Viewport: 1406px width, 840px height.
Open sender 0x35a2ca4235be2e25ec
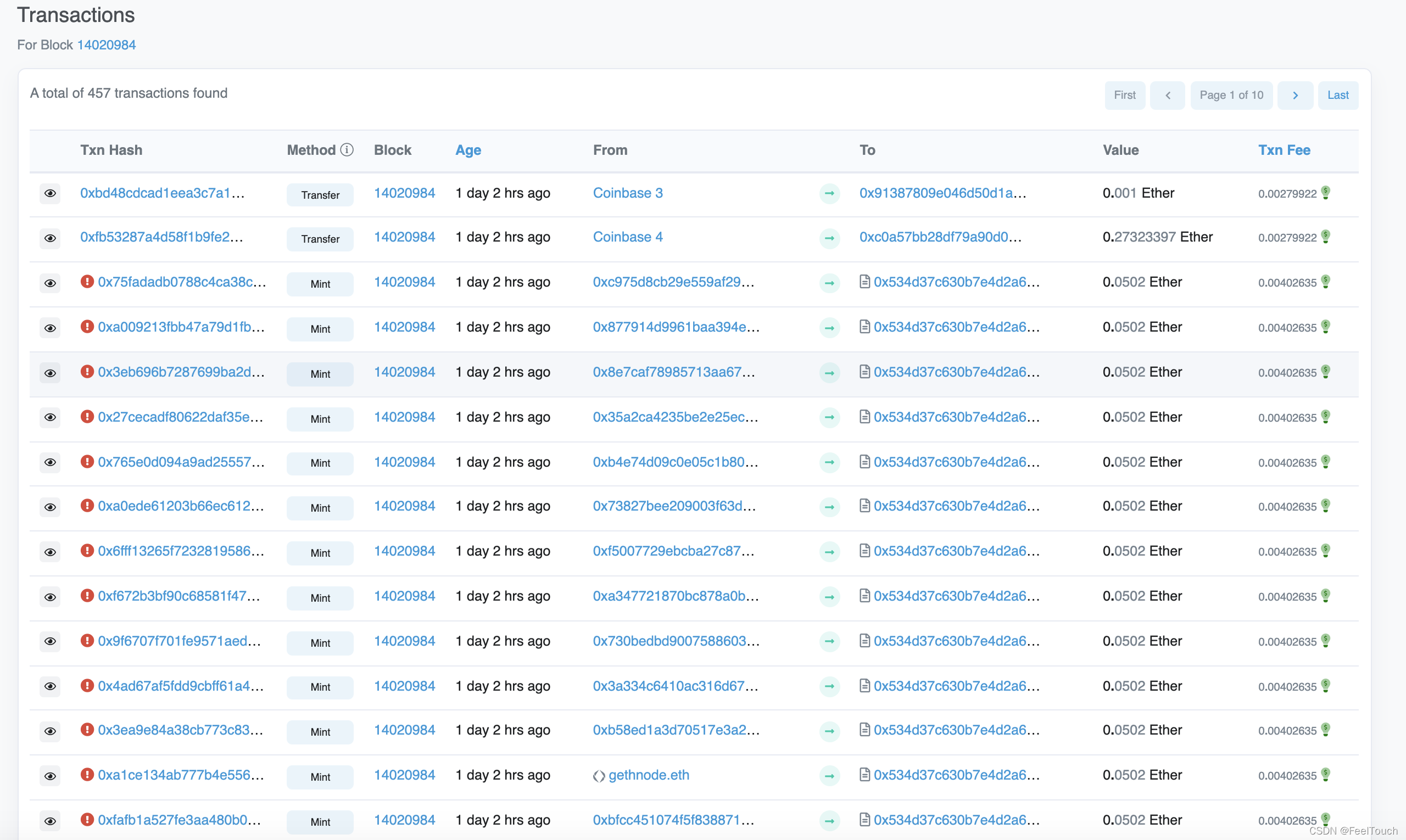(x=676, y=417)
